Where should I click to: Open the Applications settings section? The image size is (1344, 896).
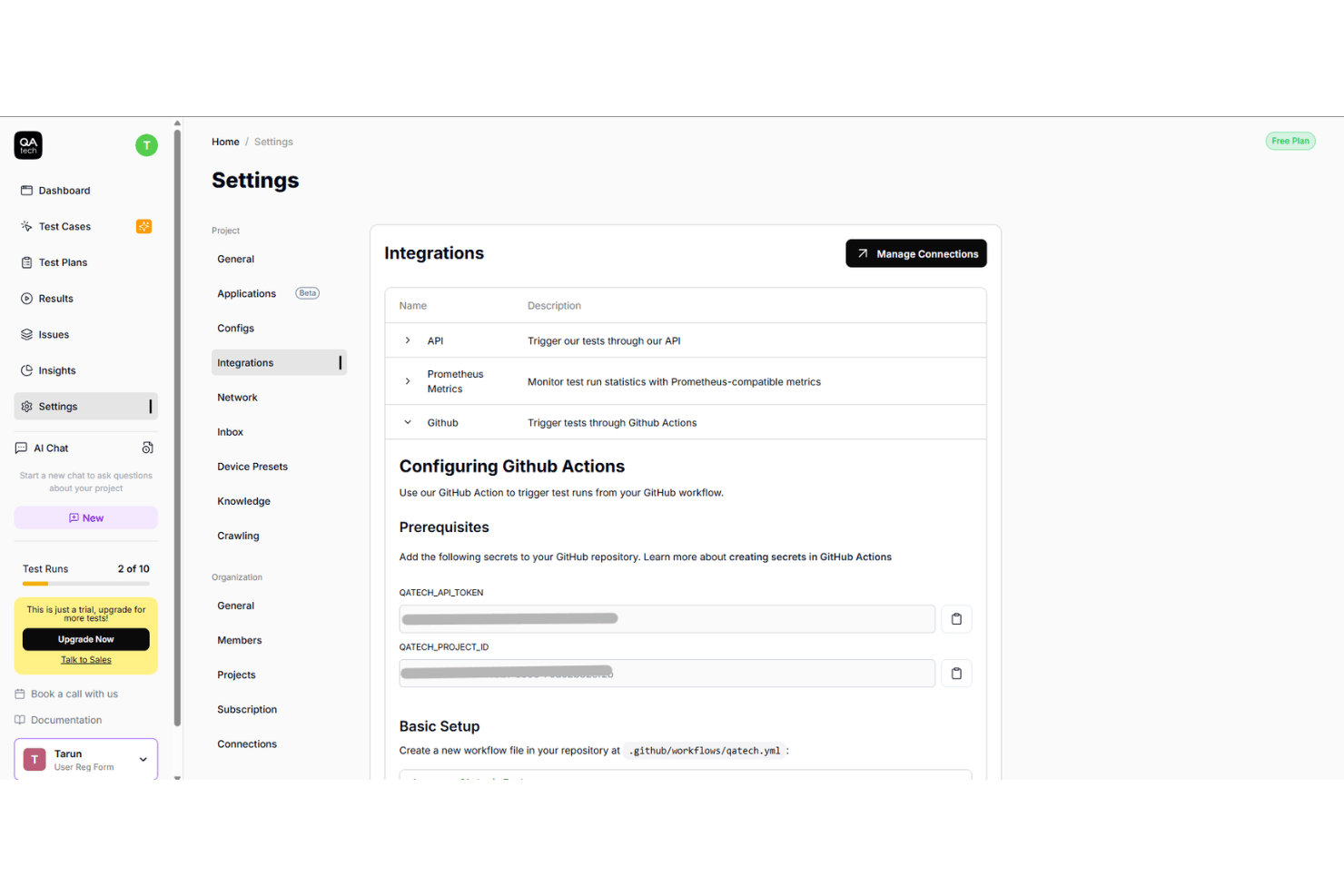point(247,294)
